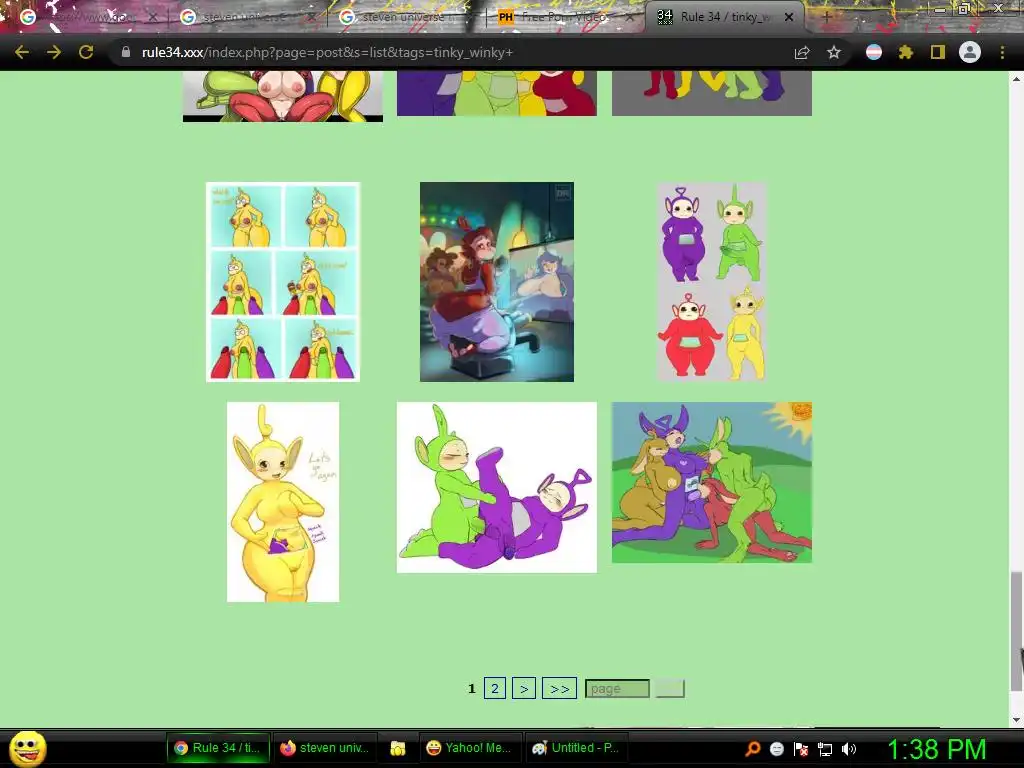View site info via the lock icon
This screenshot has width=1024, height=768.
[125, 52]
